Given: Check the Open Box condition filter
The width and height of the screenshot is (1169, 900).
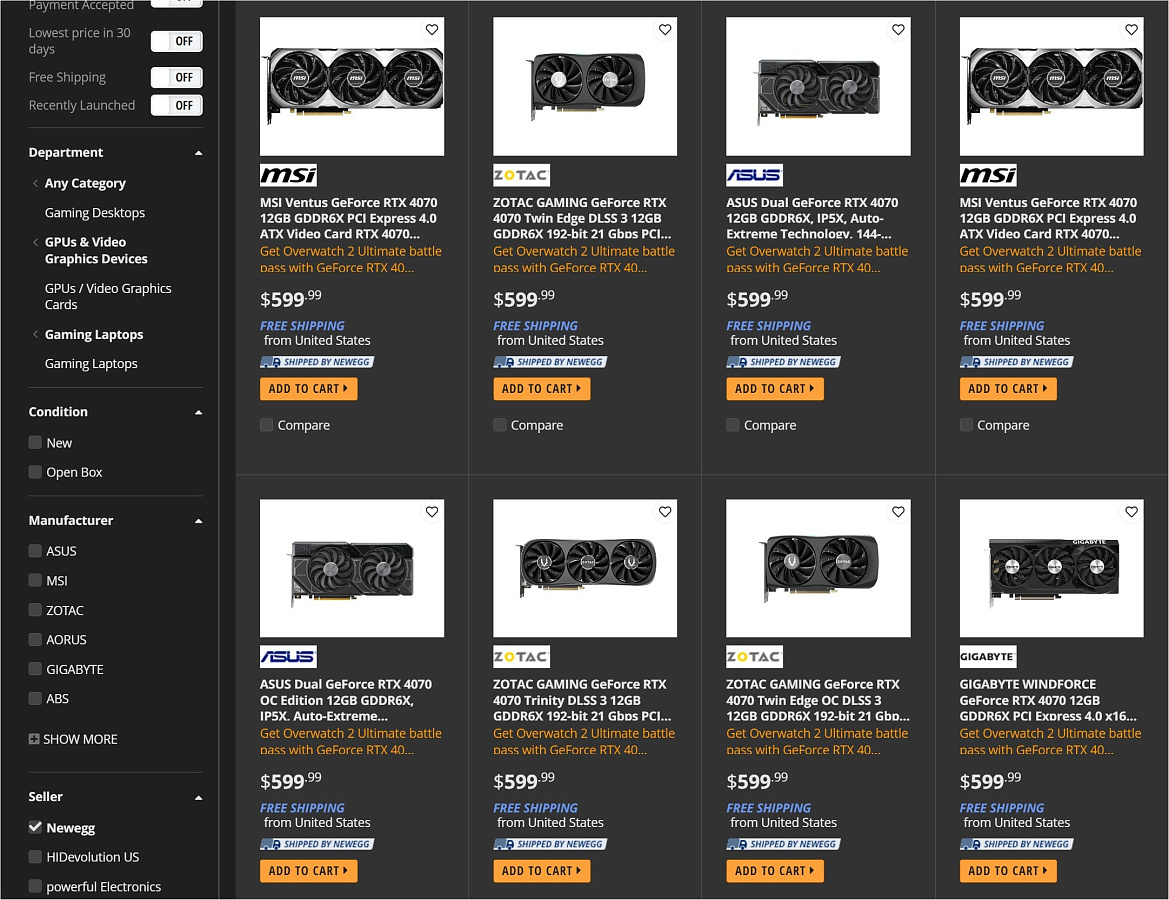Looking at the screenshot, I should [35, 471].
